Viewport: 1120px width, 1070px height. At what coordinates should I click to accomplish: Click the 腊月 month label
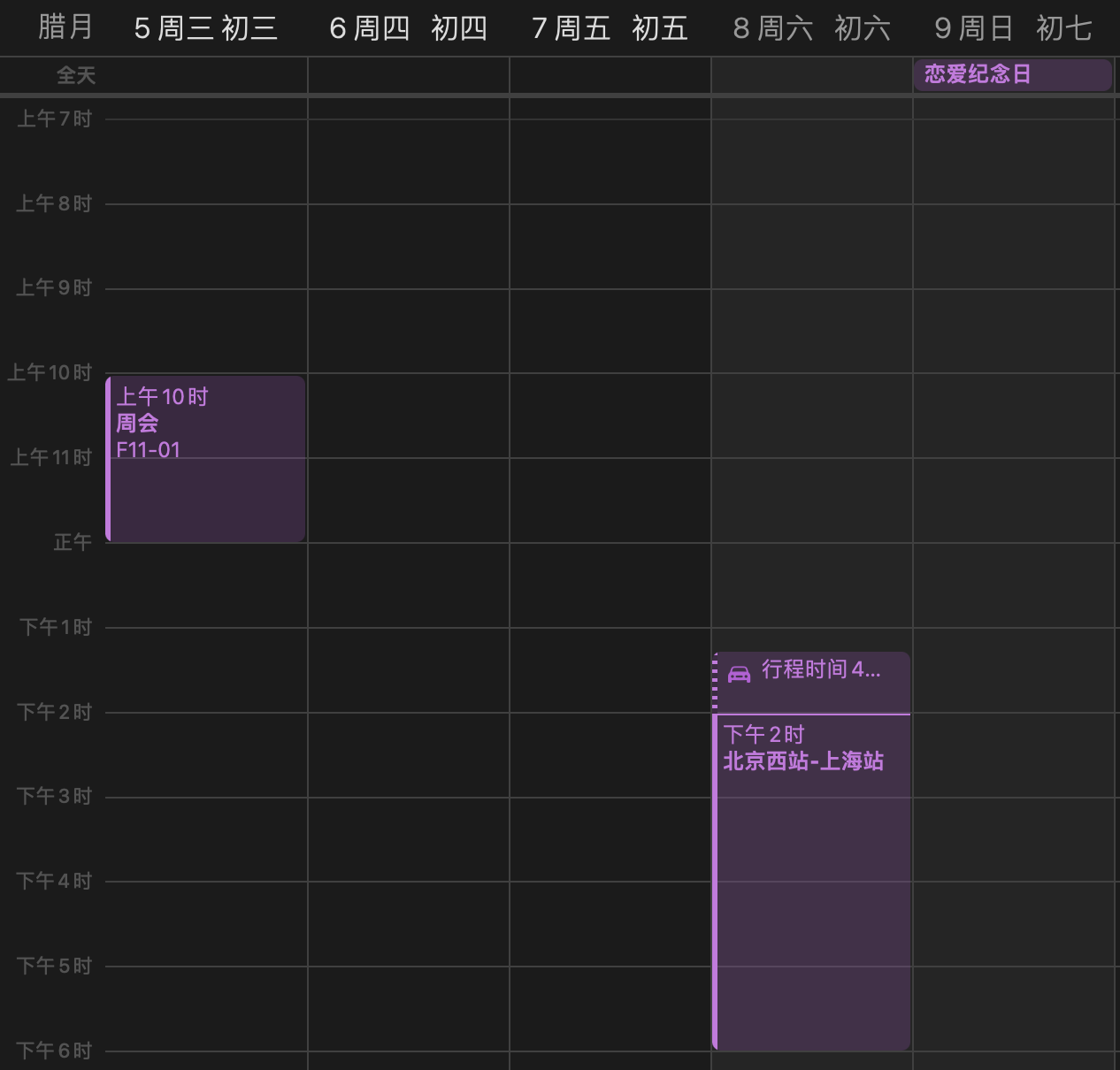tap(65, 27)
